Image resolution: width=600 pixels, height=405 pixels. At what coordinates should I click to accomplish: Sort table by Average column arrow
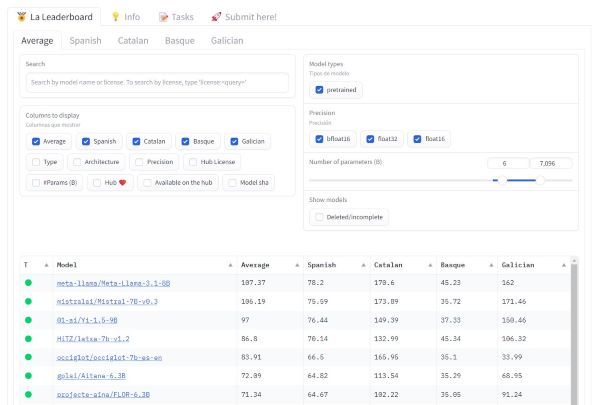point(296,265)
